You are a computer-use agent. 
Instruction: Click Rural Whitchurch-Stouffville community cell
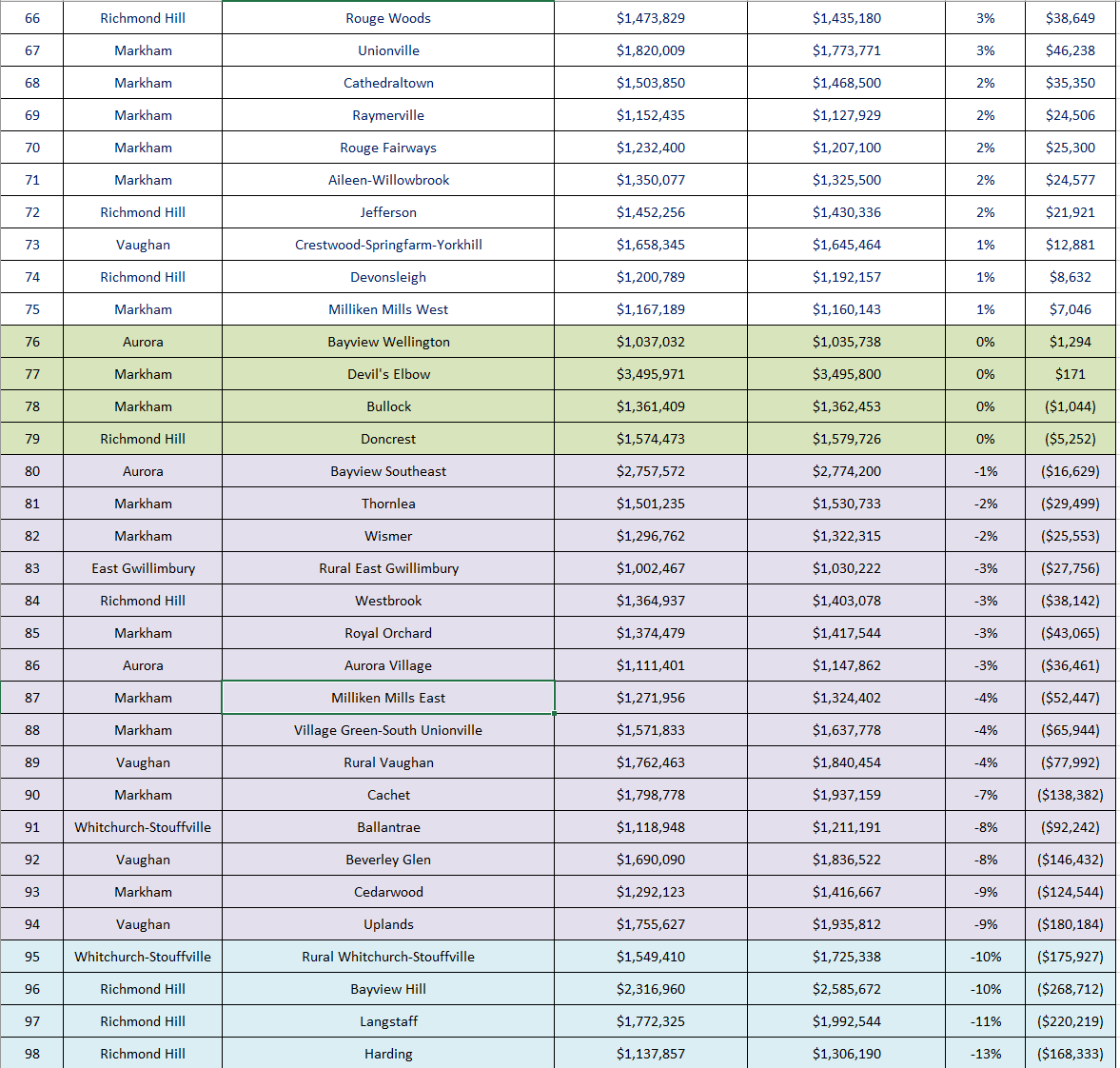[x=388, y=957]
